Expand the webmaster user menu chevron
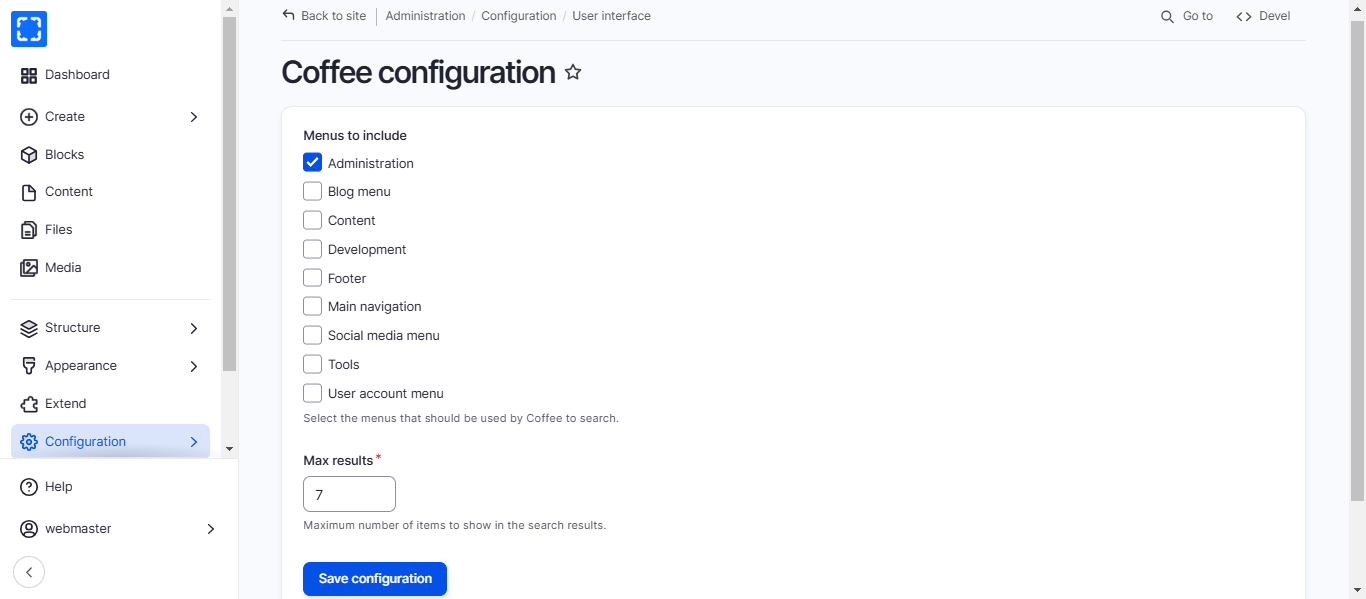Screen dimensions: 1366x599 pyautogui.click(x=211, y=529)
